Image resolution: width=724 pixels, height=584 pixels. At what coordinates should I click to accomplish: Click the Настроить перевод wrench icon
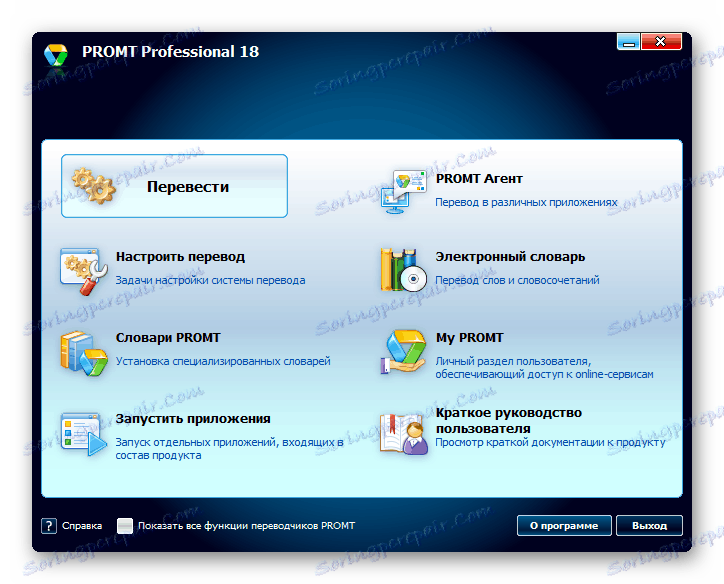pos(84,271)
